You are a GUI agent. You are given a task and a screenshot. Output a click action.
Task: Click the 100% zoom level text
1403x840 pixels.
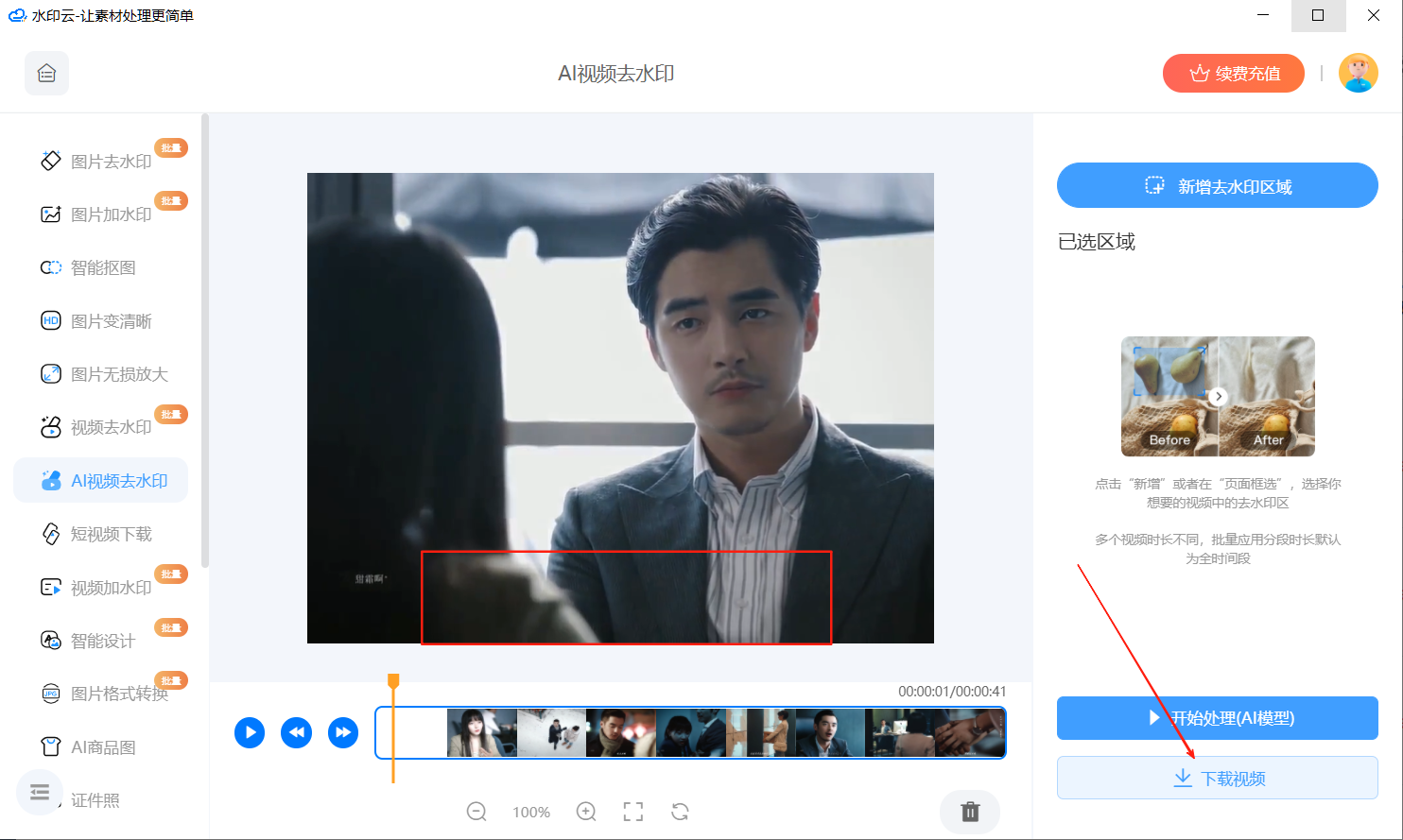(531, 812)
